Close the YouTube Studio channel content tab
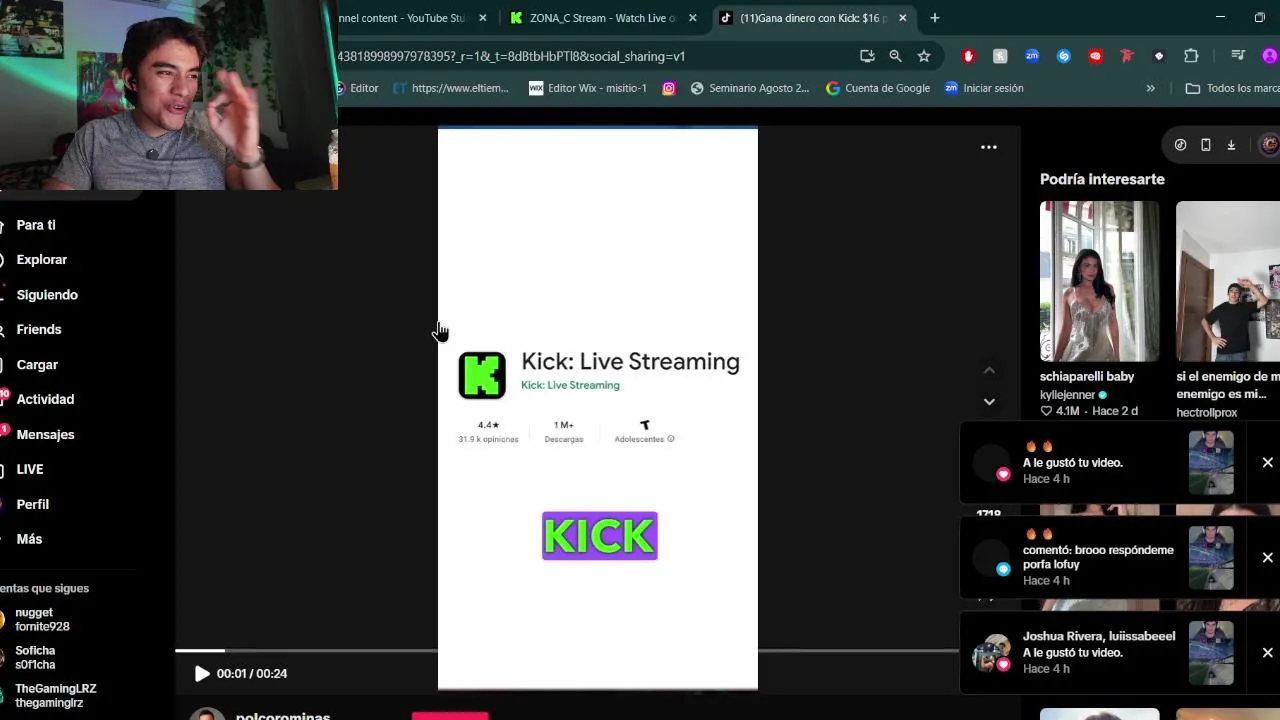This screenshot has width=1280, height=720. pyautogui.click(x=483, y=18)
